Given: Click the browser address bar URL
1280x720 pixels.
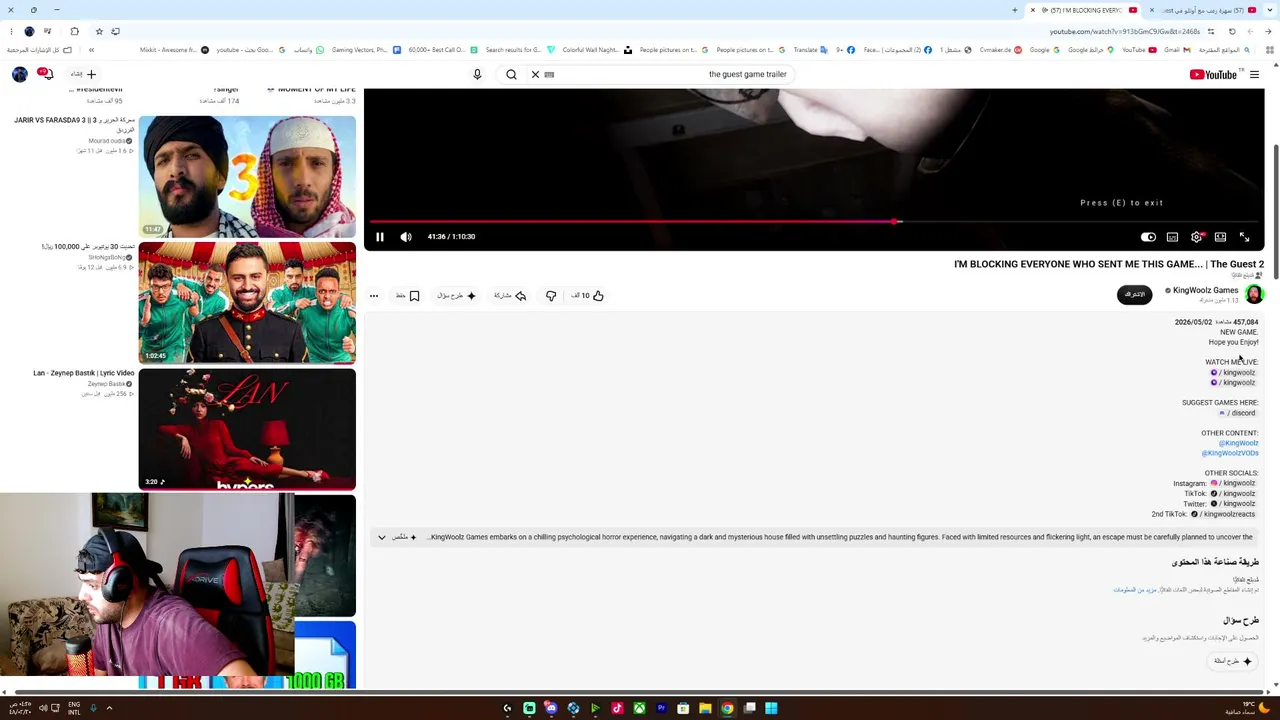Looking at the screenshot, I should click(1124, 32).
